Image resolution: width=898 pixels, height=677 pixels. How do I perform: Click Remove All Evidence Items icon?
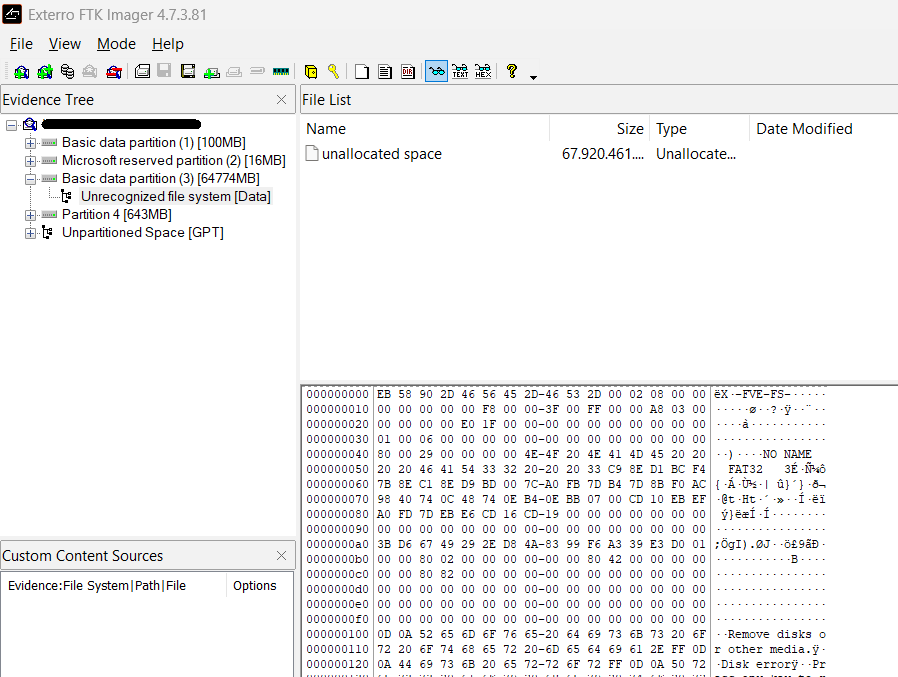pos(114,71)
